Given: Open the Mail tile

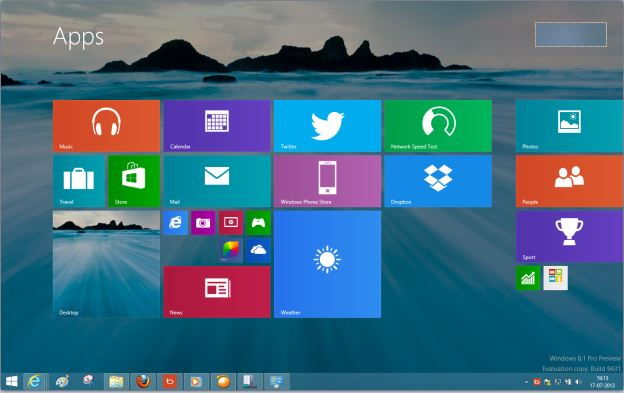Looking at the screenshot, I should 217,181.
